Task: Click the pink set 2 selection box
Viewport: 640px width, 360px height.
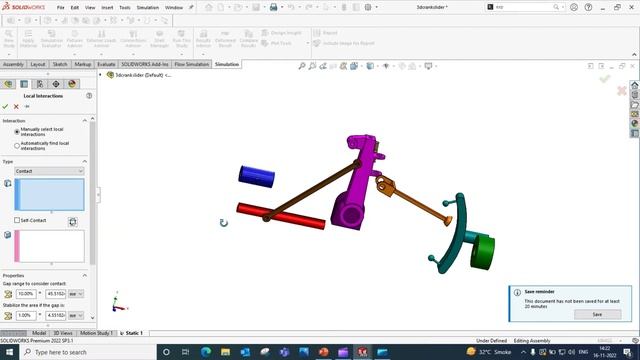Action: [49, 246]
